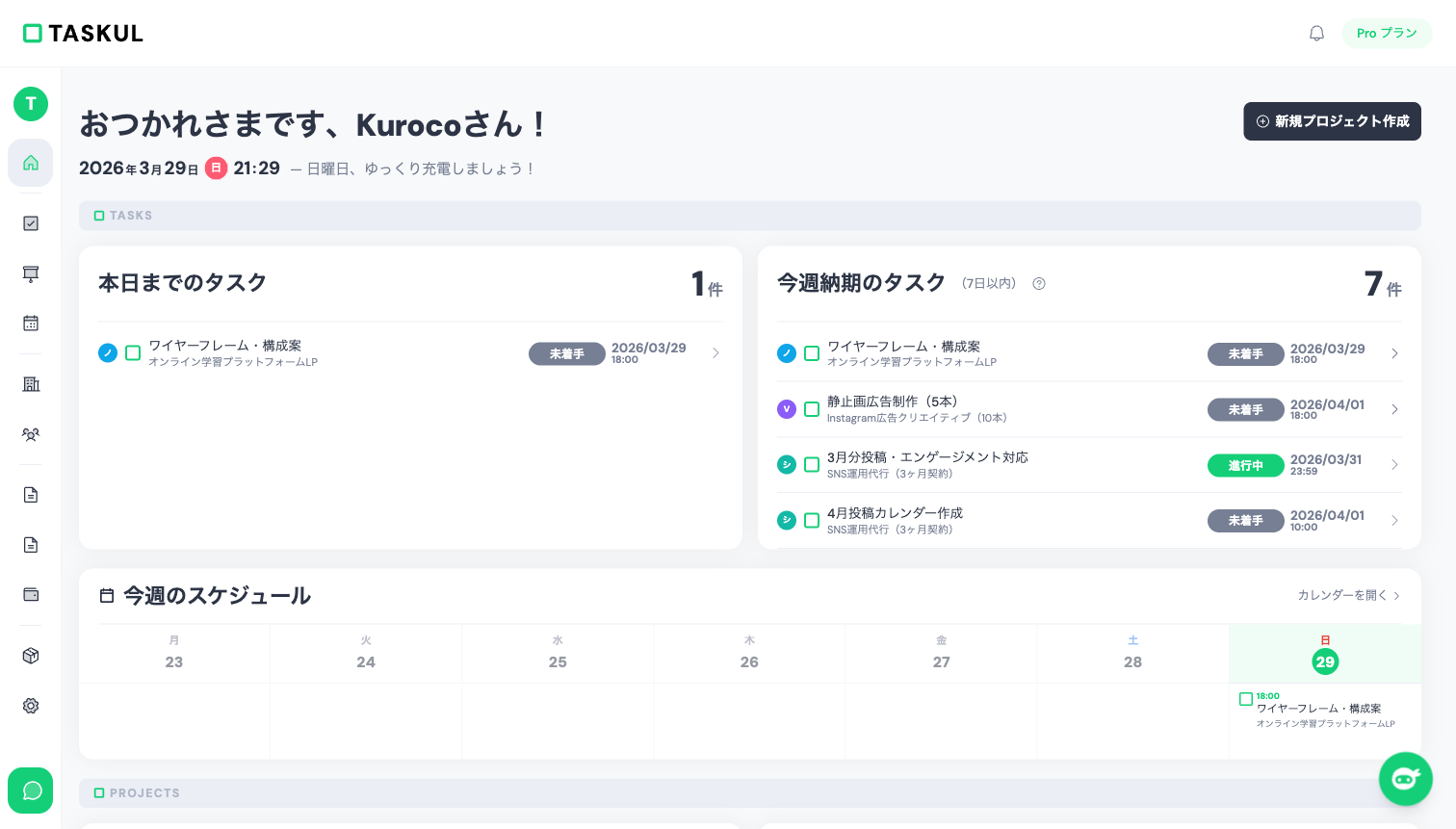This screenshot has height=829, width=1456.
Task: Open the clients building icon in the sidebar
Action: (x=30, y=384)
